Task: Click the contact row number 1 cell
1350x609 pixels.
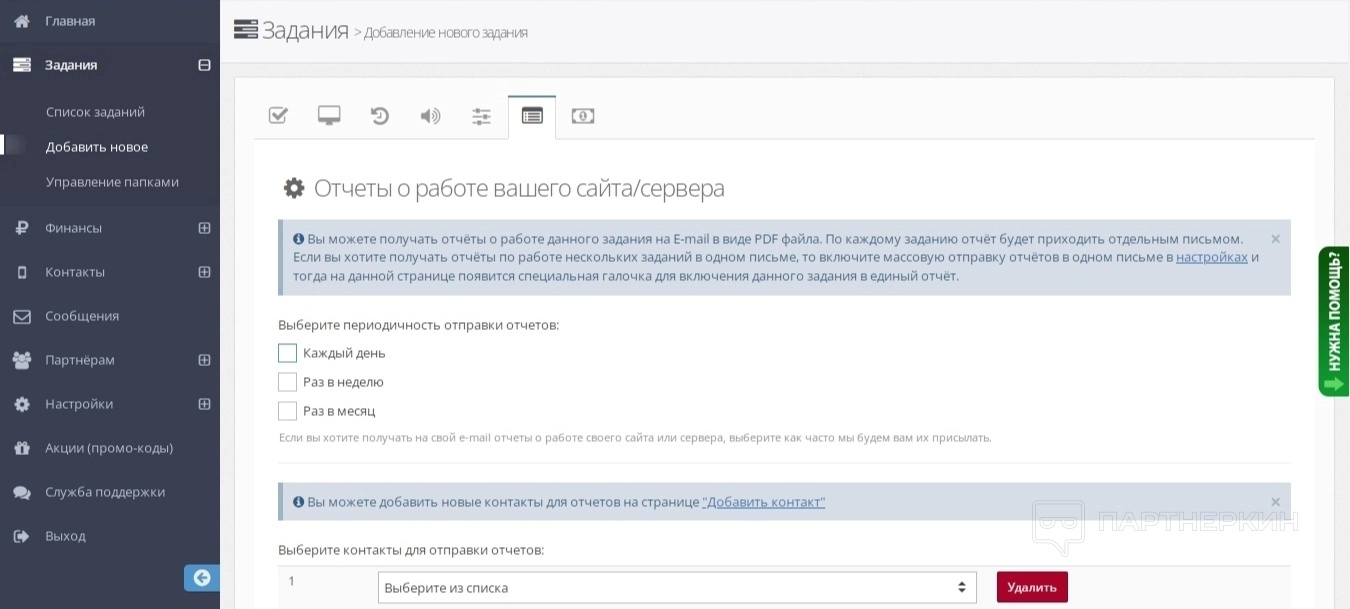Action: [292, 581]
